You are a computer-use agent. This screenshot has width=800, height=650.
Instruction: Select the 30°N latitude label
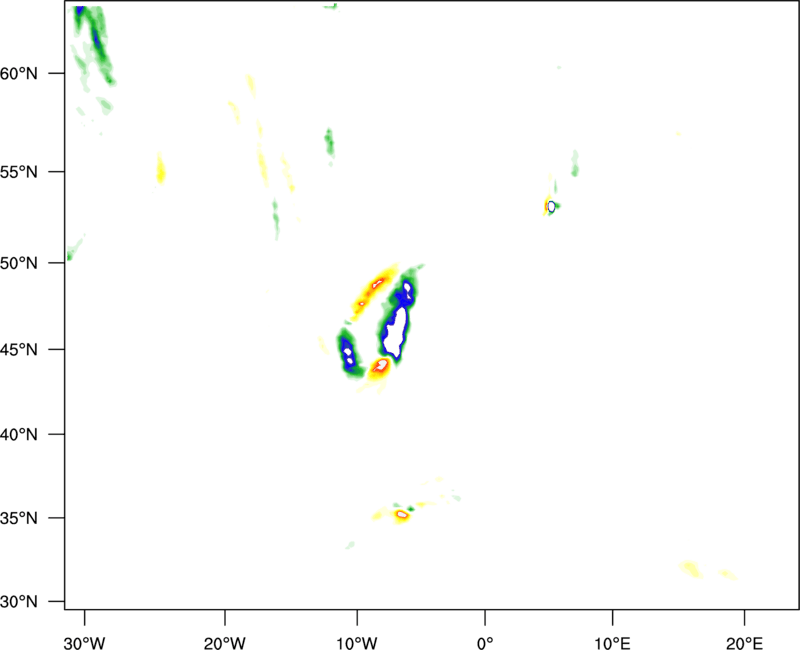coord(19,602)
